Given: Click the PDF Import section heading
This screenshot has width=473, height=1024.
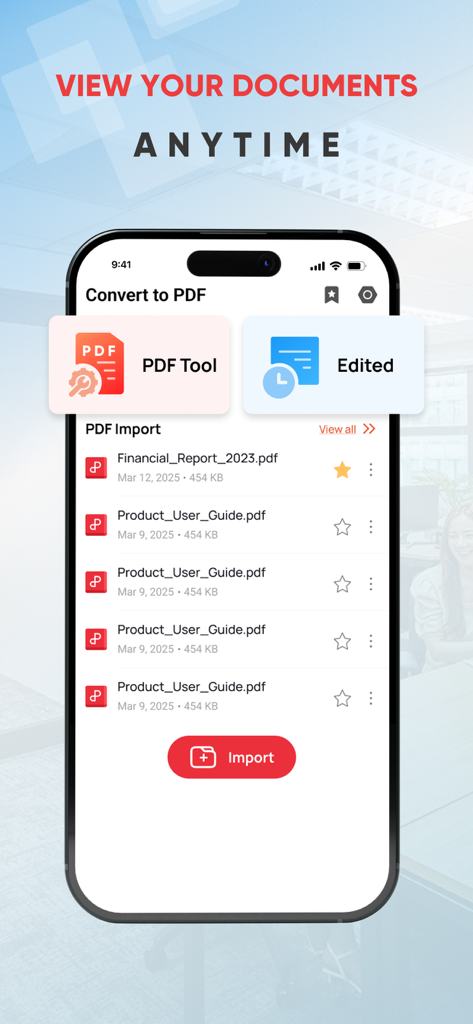Looking at the screenshot, I should 123,429.
